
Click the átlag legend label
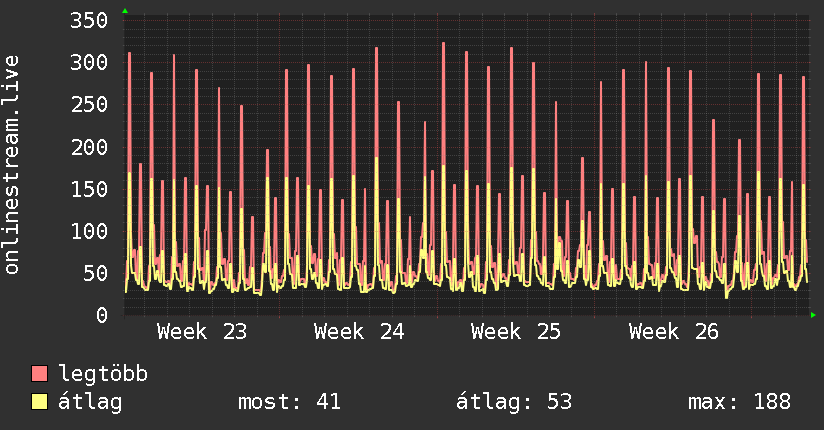(90, 402)
